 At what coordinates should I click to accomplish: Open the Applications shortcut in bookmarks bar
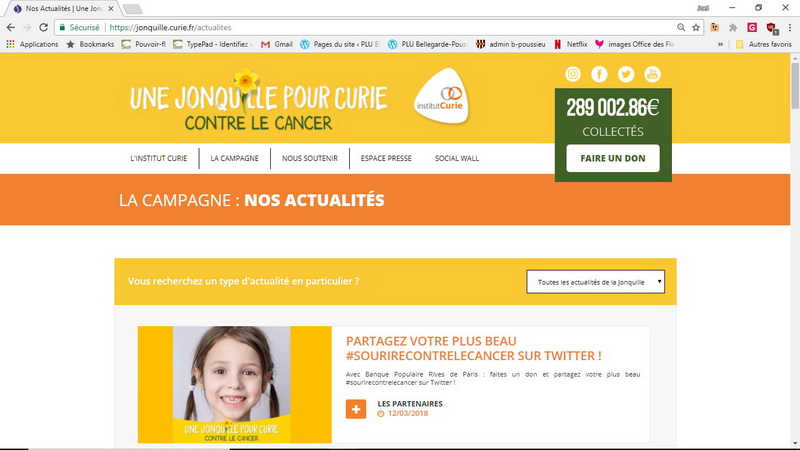coord(32,44)
